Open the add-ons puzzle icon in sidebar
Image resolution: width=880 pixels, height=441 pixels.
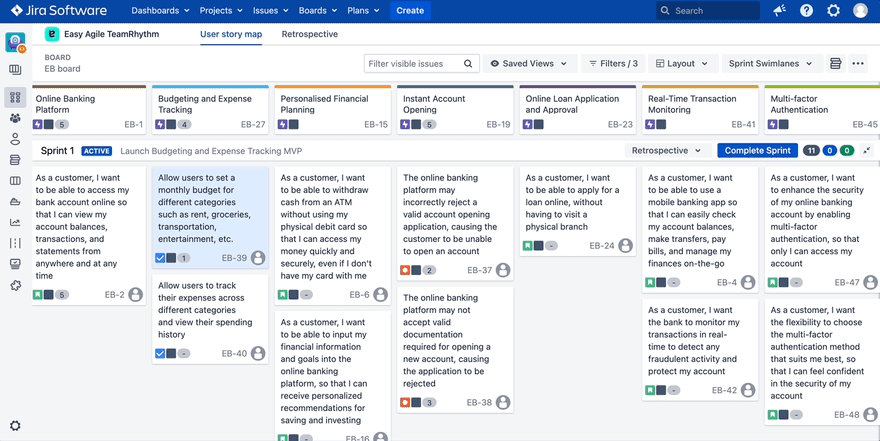(15, 285)
